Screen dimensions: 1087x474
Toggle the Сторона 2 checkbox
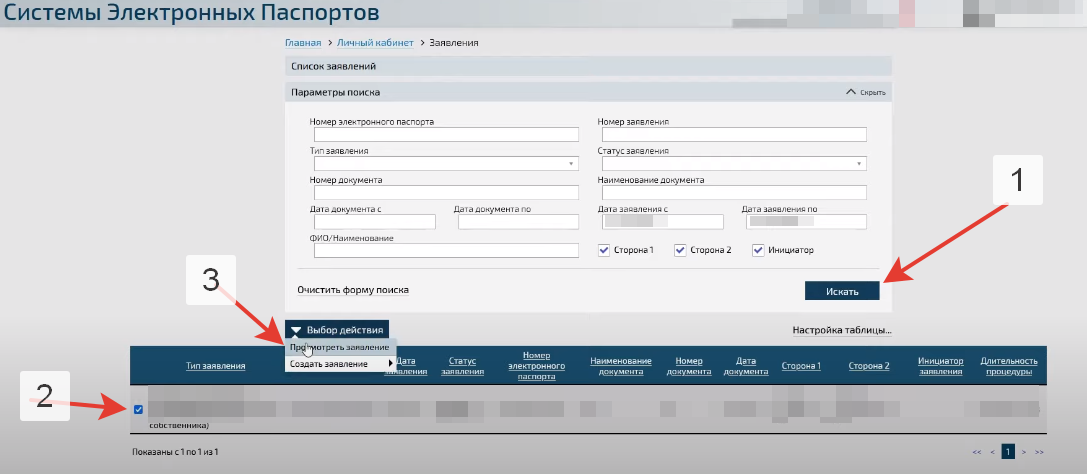point(680,250)
